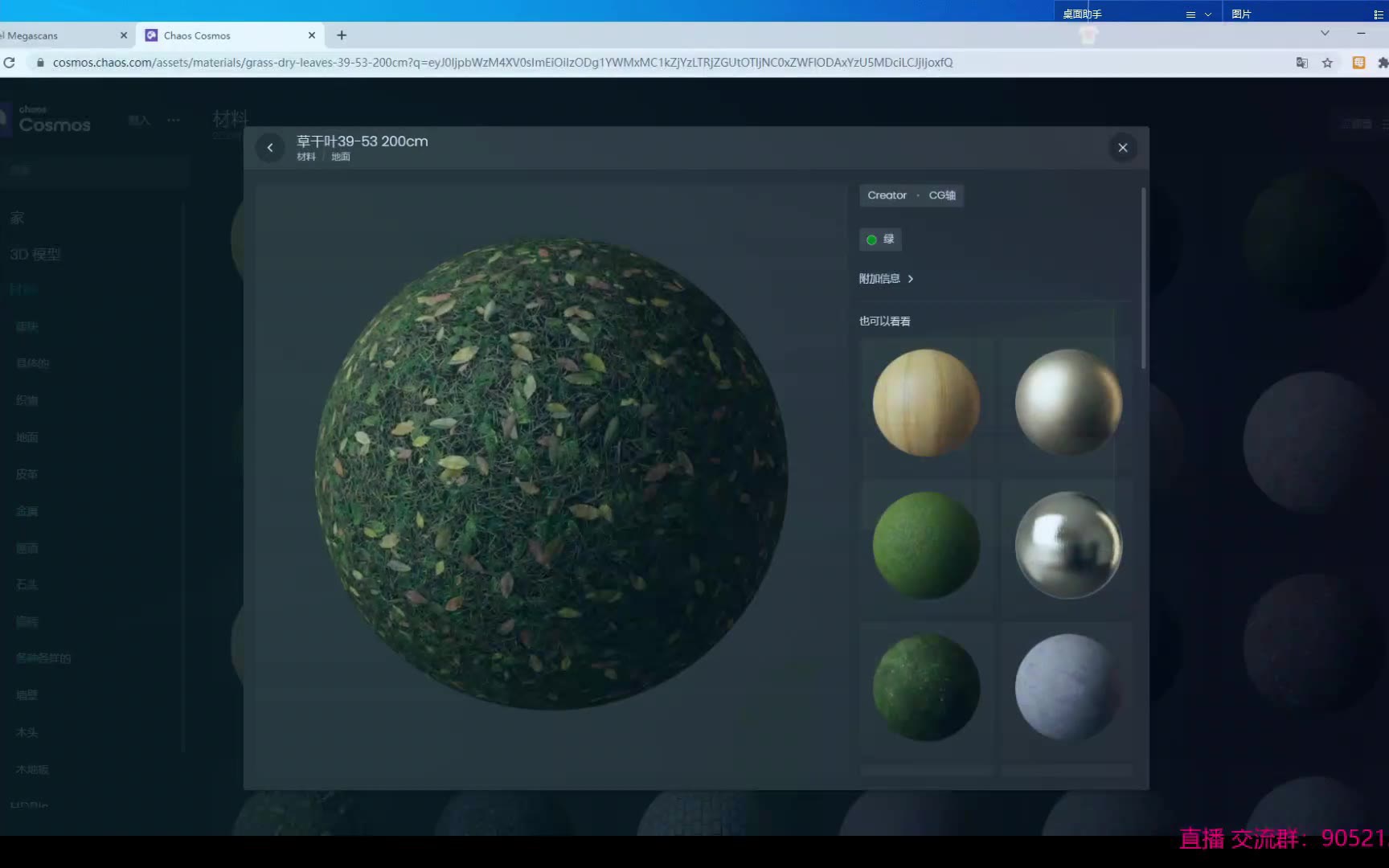
Task: Open the browser extensions puzzle icon
Action: 1382,63
